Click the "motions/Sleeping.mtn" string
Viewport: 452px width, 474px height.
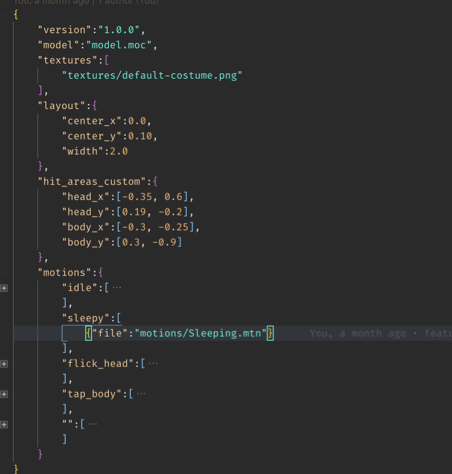tap(201, 333)
